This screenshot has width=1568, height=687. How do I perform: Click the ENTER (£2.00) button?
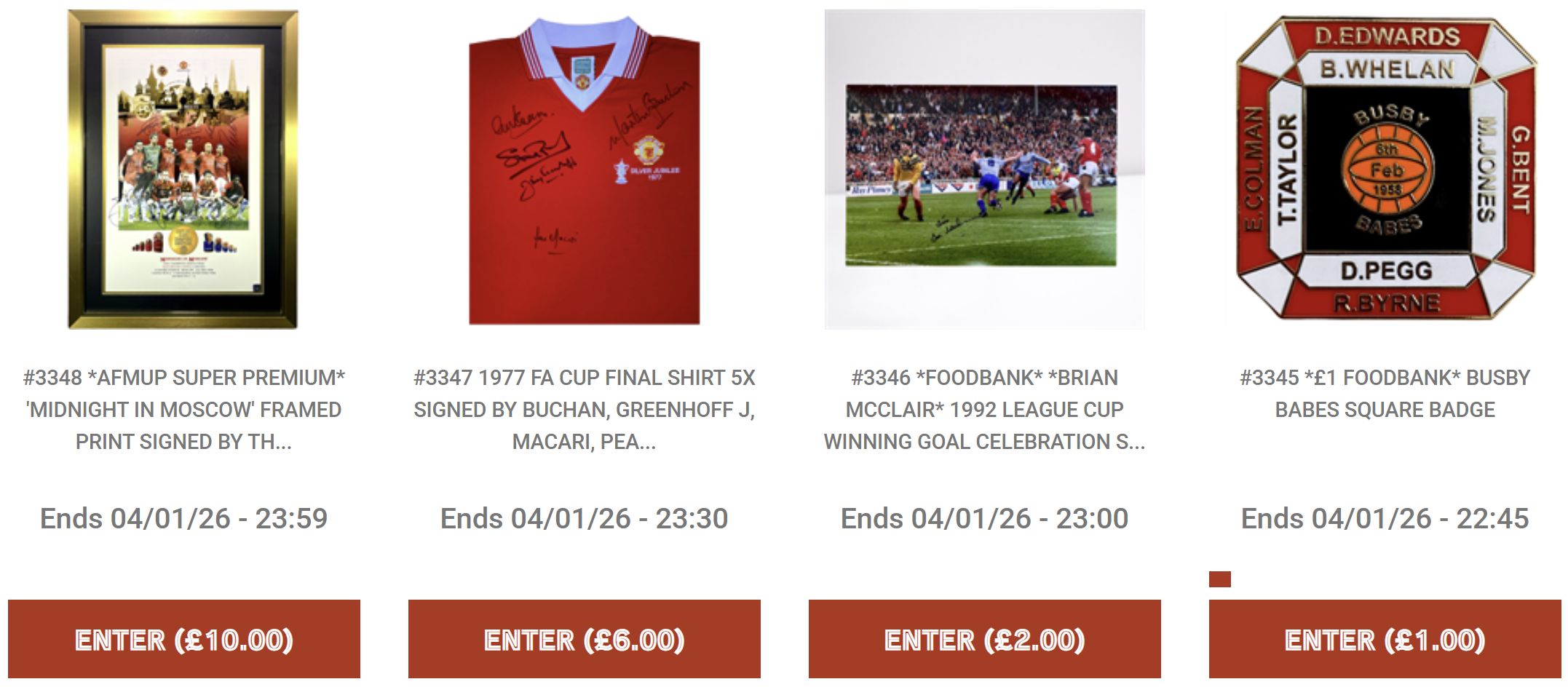click(x=985, y=640)
